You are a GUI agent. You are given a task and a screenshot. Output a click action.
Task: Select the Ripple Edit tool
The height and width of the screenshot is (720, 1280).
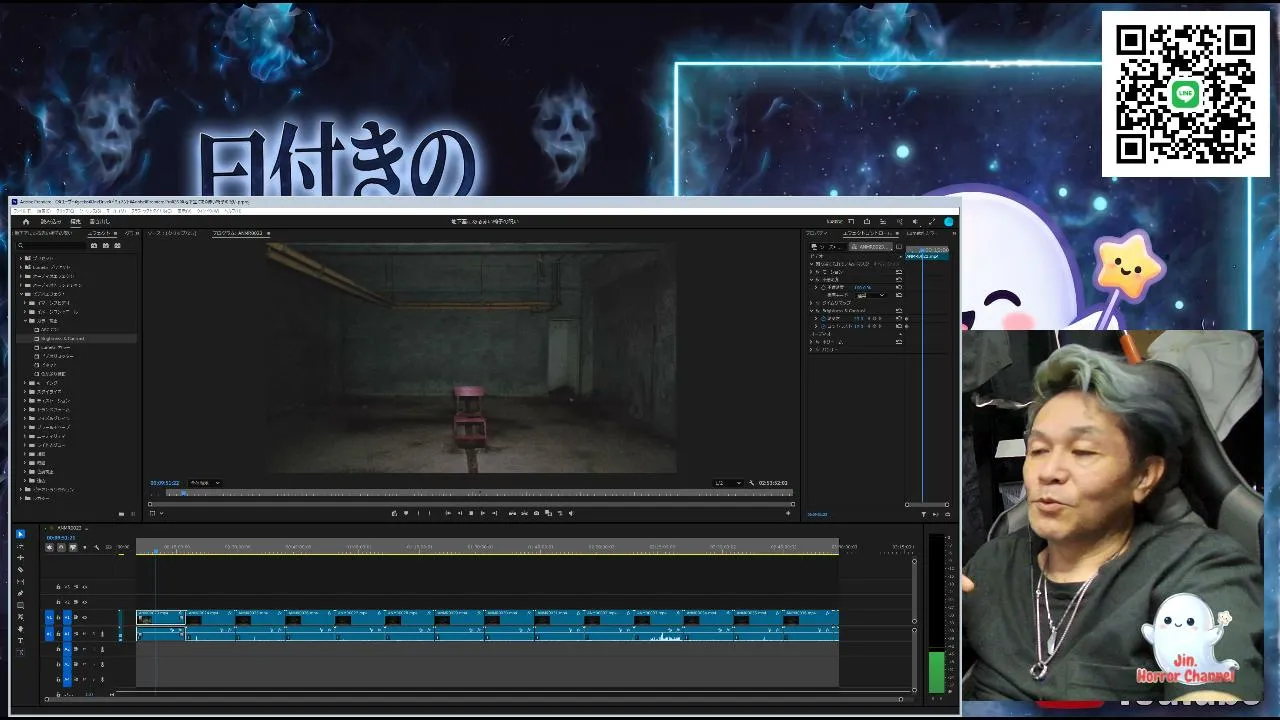coord(20,557)
